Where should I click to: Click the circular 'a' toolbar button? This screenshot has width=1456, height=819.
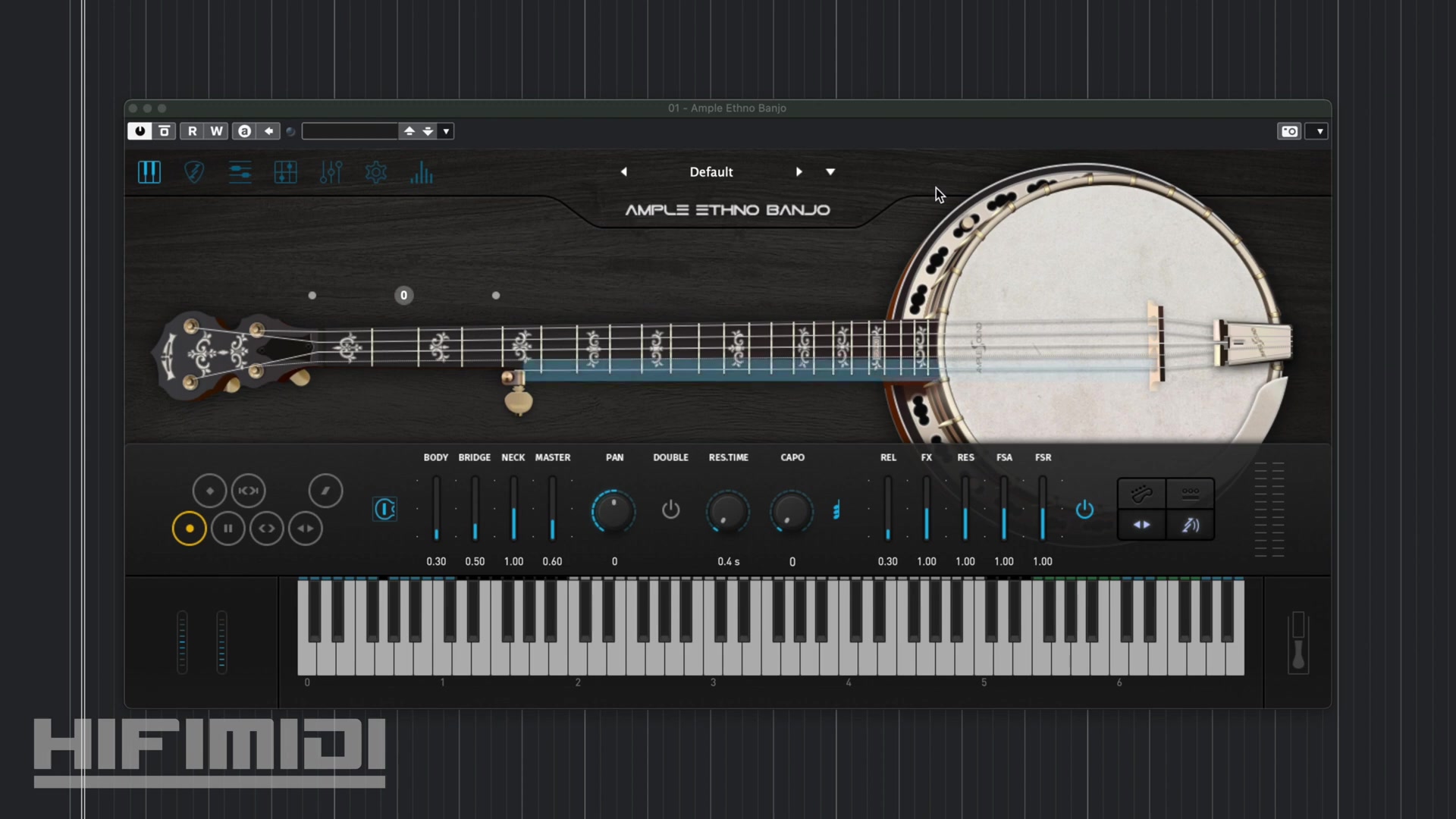[244, 131]
